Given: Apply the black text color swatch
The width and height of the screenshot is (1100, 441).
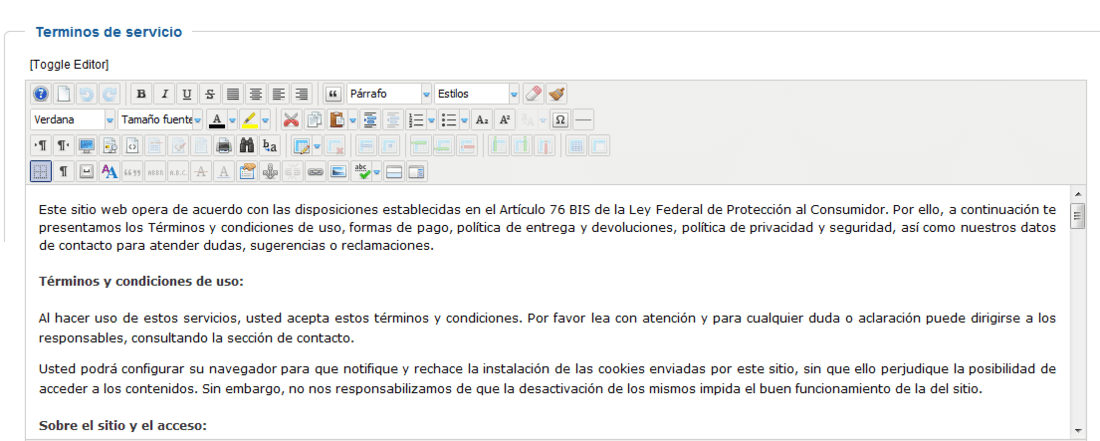Looking at the screenshot, I should tap(217, 120).
